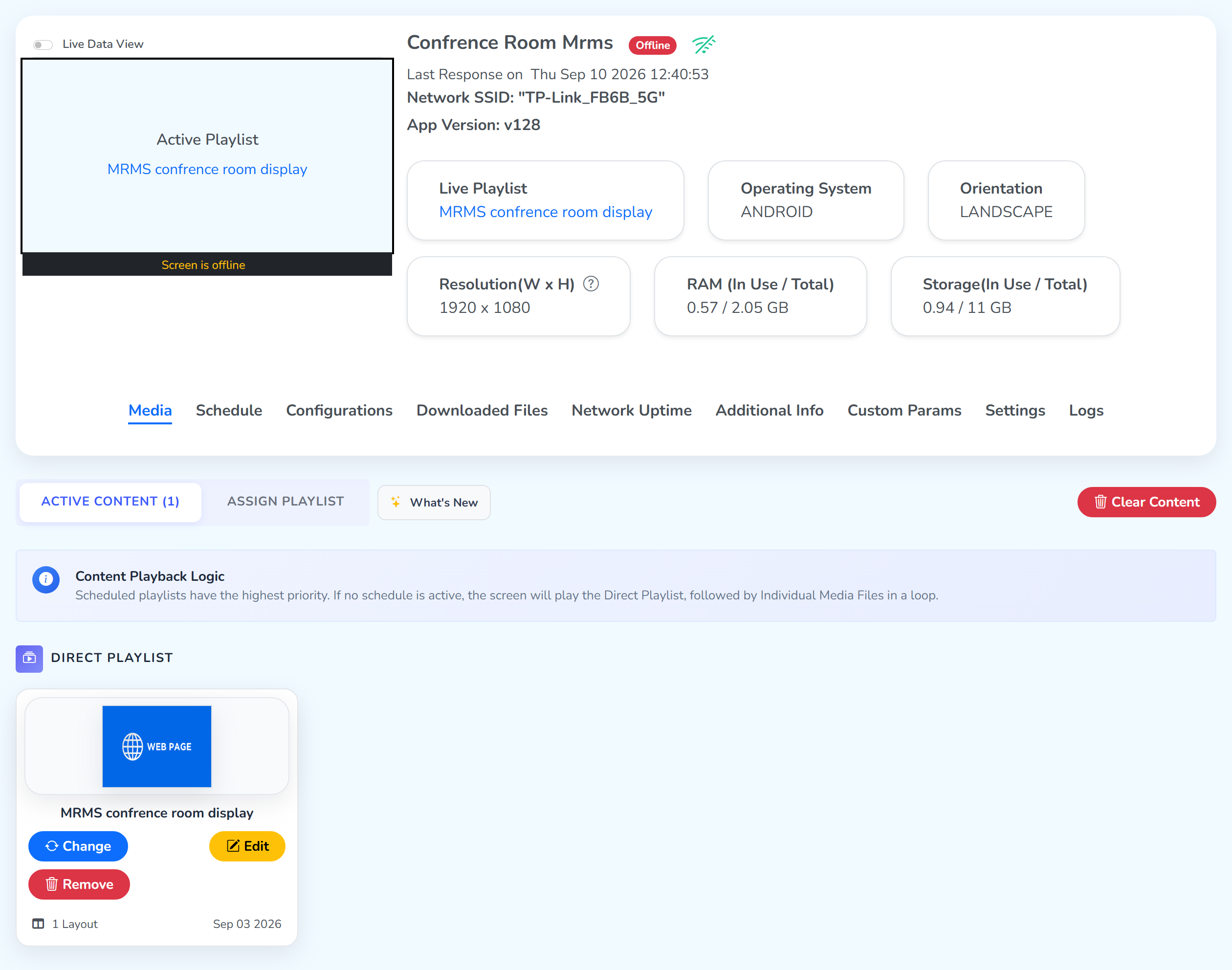Click the '1920 x 1080' resolution value
Image resolution: width=1232 pixels, height=970 pixels.
pos(484,308)
